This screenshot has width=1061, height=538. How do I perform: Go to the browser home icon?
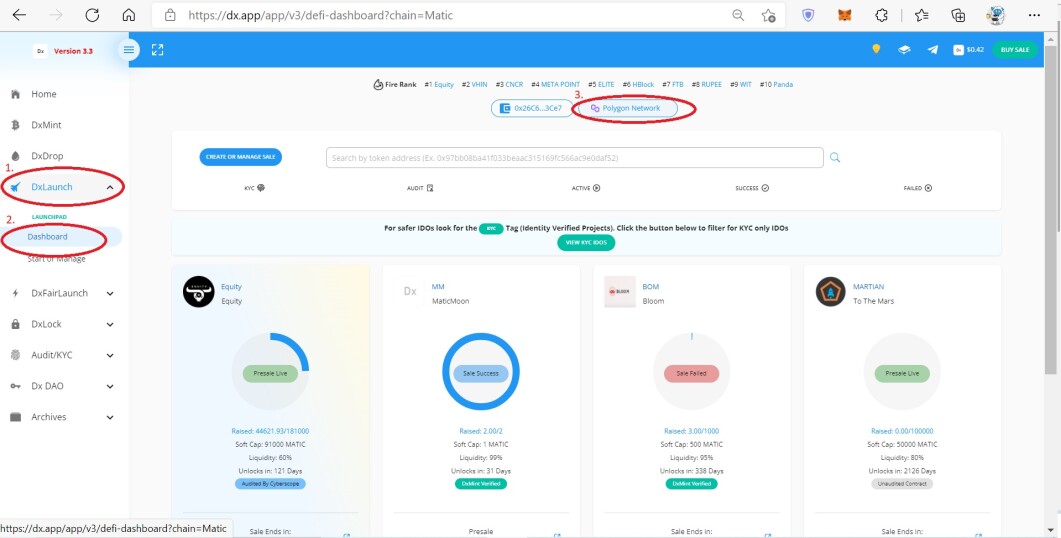(x=129, y=15)
